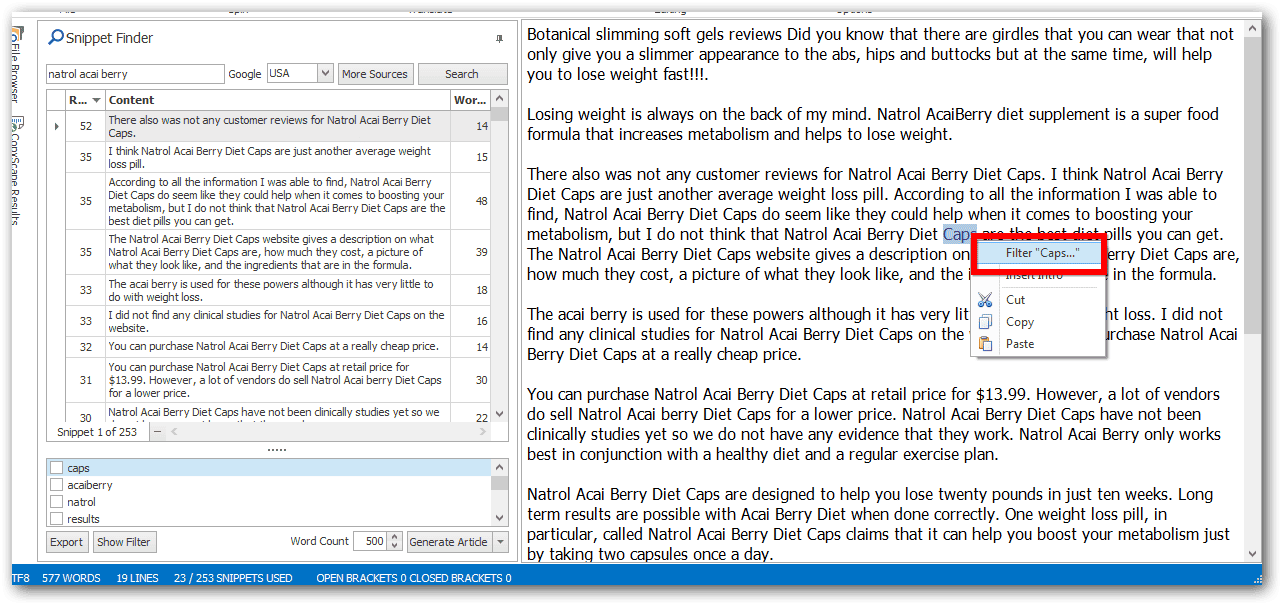
Task: Select snippet 'According to all the information'
Action: 278,201
